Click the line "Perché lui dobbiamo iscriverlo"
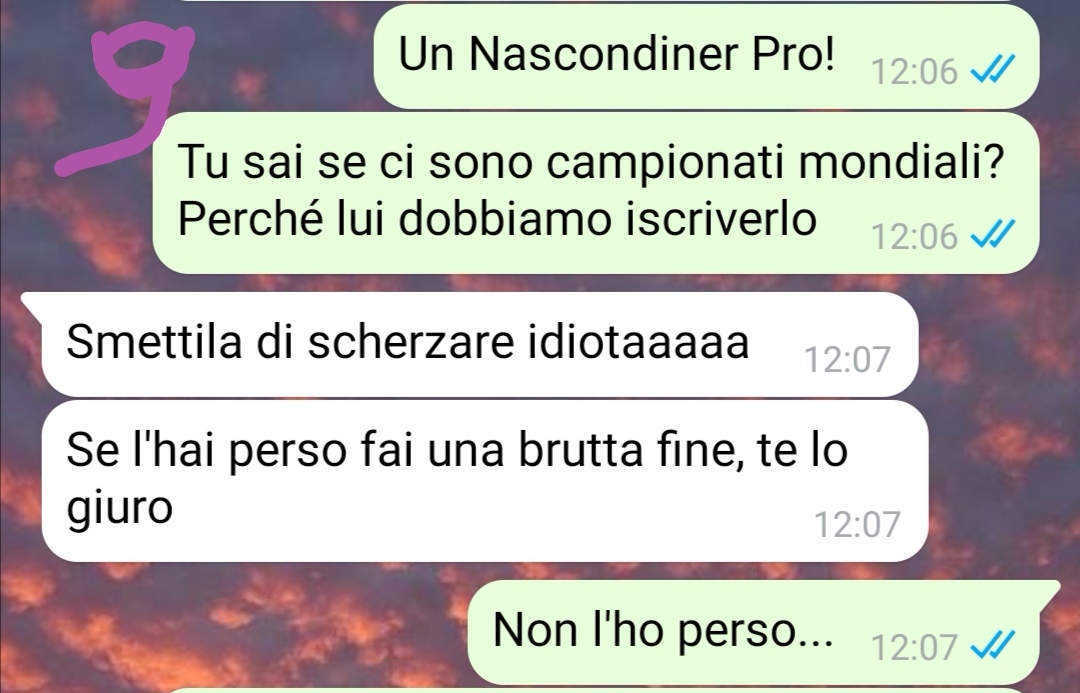1080x693 pixels. click(497, 219)
